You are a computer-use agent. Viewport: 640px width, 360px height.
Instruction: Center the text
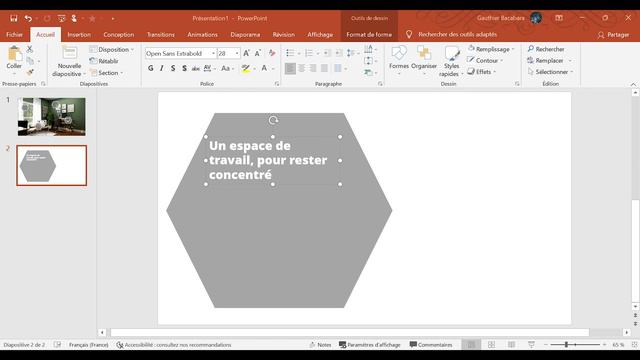(302, 68)
